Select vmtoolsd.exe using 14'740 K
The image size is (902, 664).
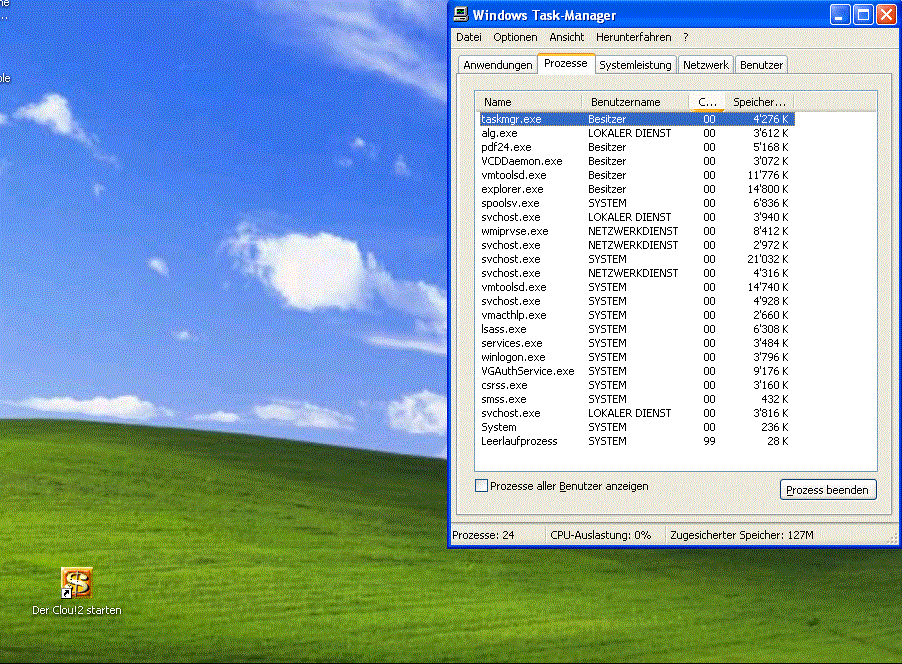coord(637,287)
